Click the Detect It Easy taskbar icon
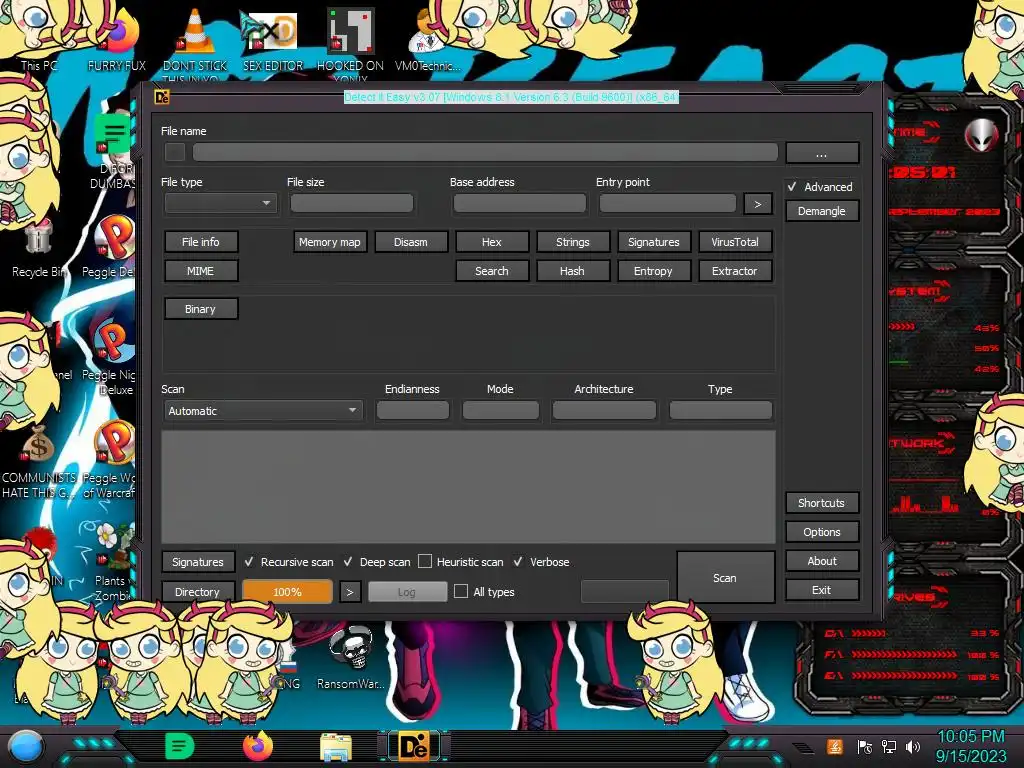 pyautogui.click(x=414, y=746)
